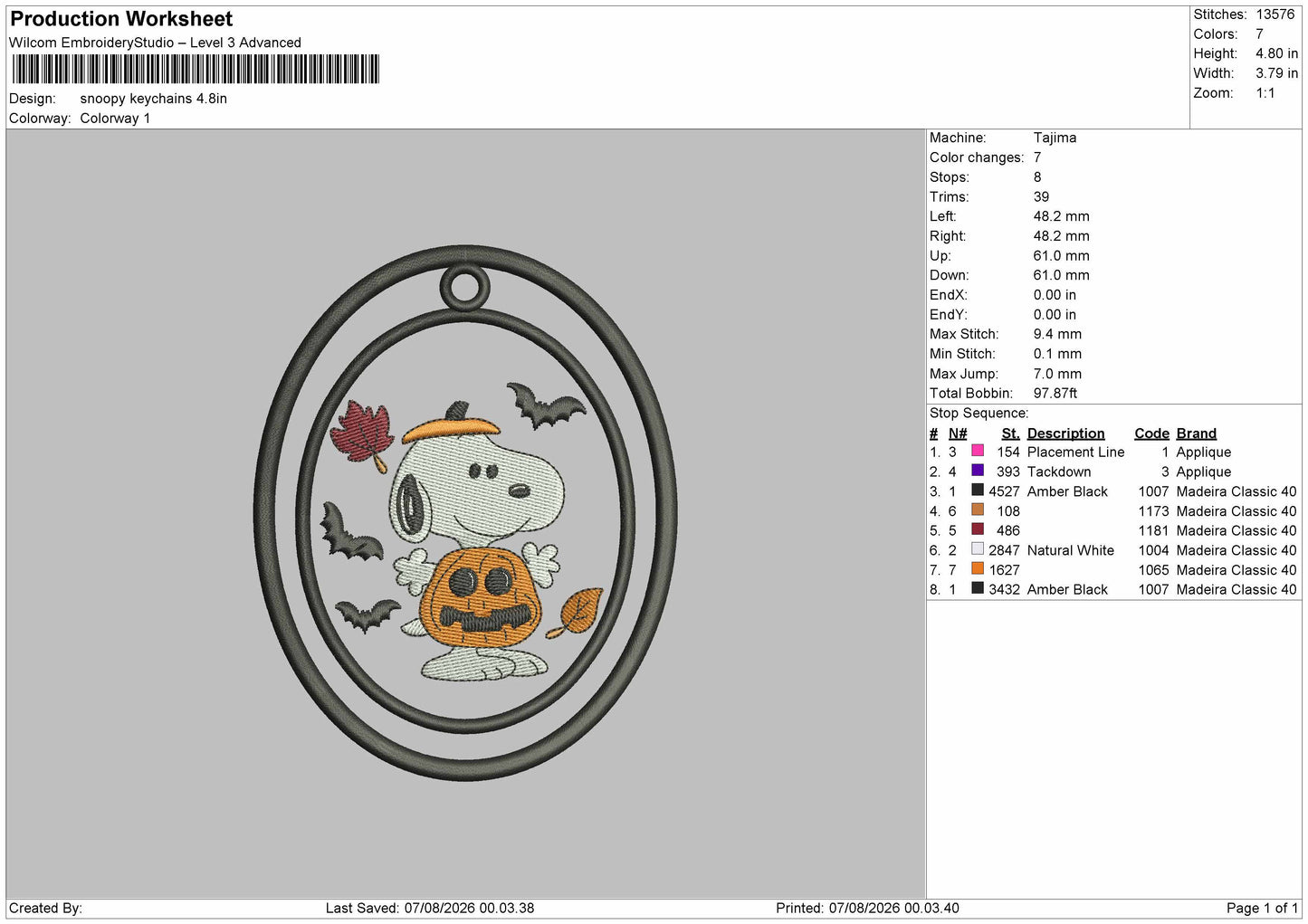Click the 'Page 1 of 1' indicator
Screen dimensions: 1308x924
[x=1262, y=909]
